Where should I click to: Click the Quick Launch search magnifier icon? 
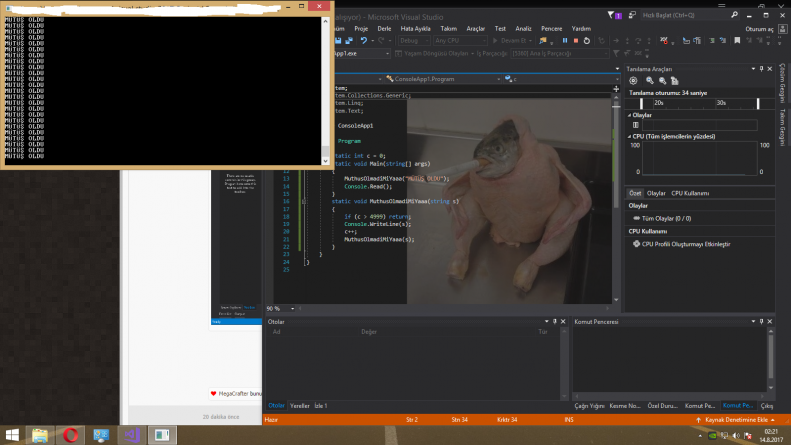click(x=734, y=16)
